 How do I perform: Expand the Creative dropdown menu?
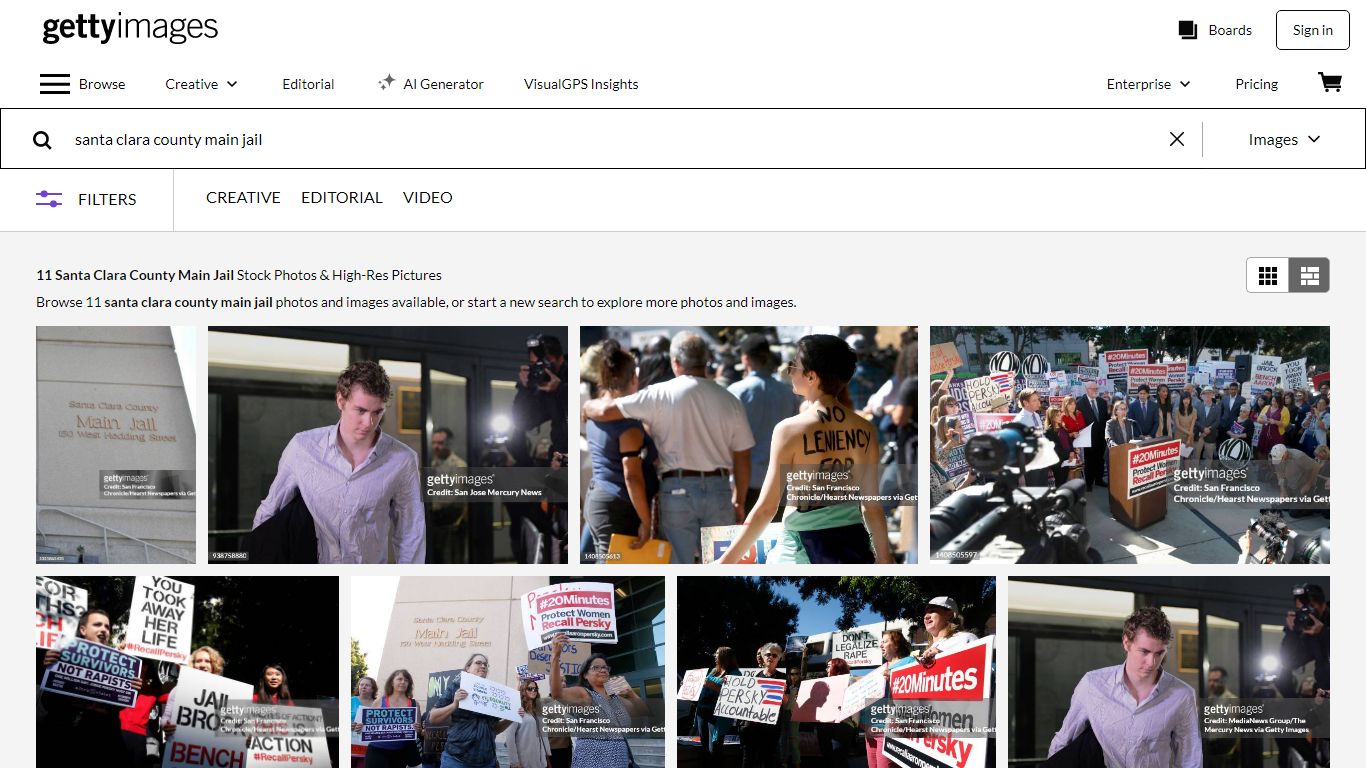pos(201,84)
